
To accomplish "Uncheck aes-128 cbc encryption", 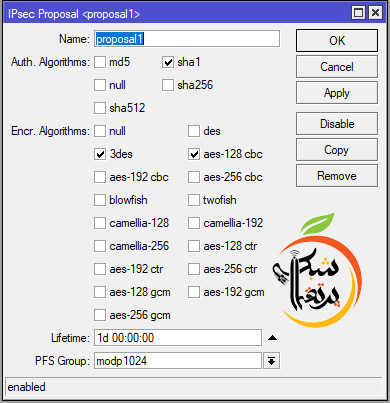I will pos(194,154).
